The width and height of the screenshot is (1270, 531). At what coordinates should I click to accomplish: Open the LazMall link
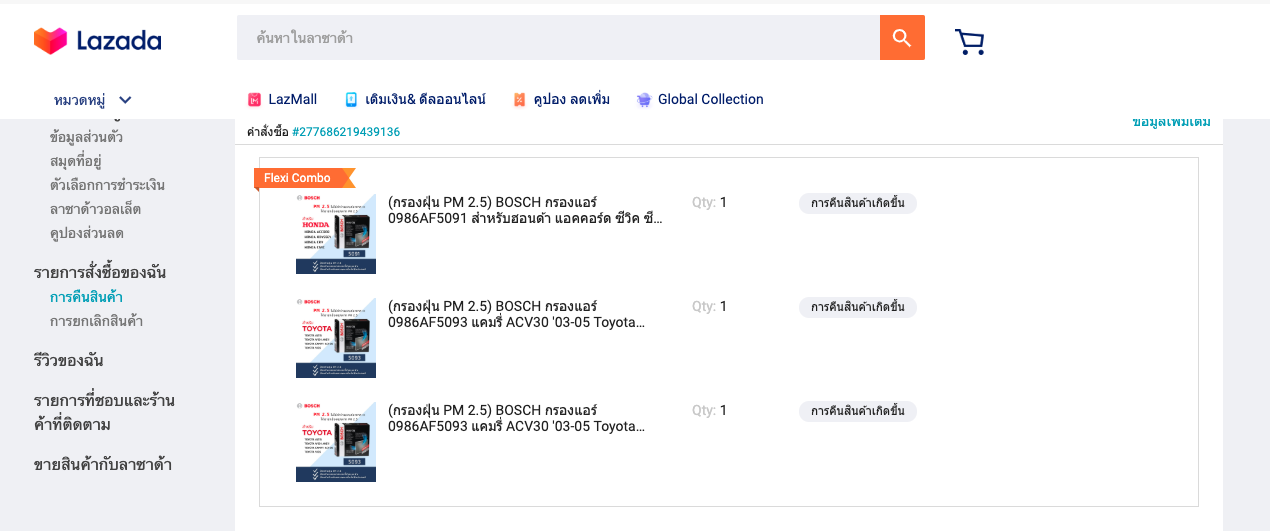(292, 100)
